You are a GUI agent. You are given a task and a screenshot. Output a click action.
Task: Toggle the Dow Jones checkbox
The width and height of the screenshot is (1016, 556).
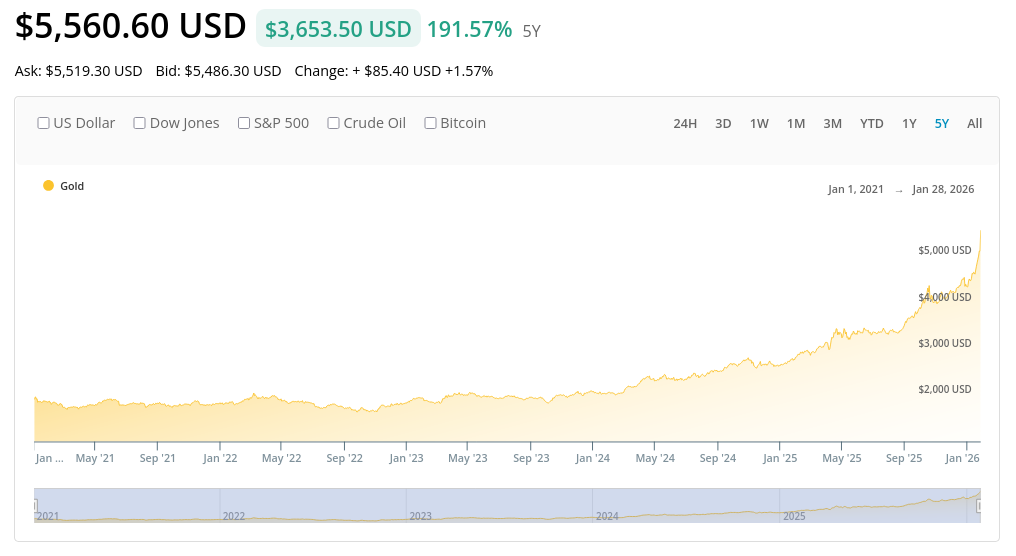(x=140, y=123)
